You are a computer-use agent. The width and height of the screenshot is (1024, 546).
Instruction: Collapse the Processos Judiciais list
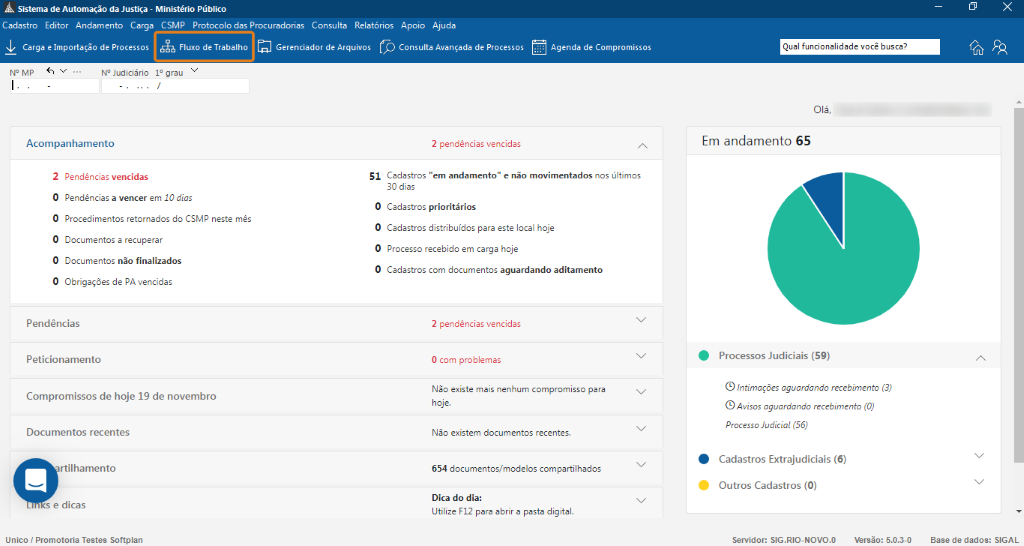980,358
